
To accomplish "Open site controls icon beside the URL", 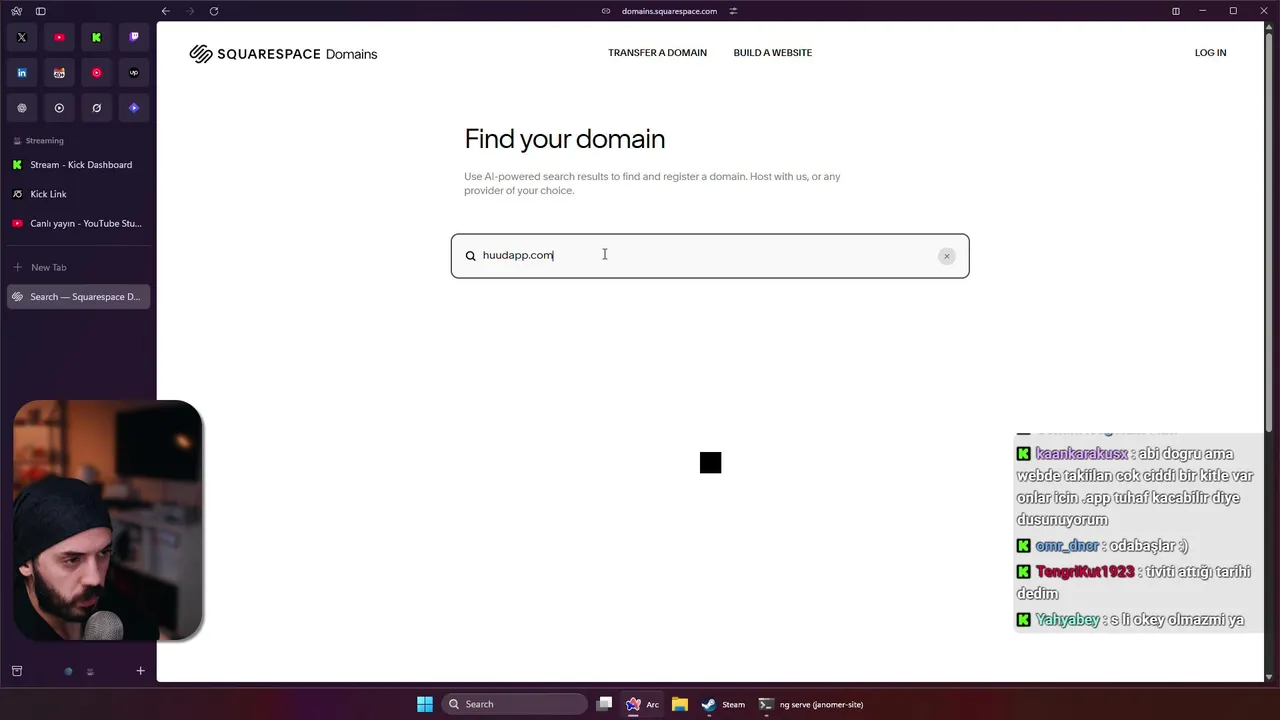I will 733,11.
